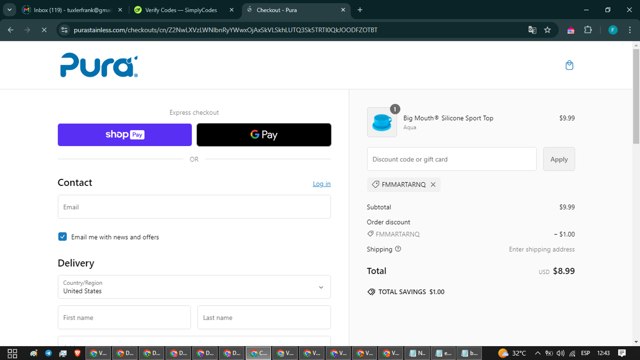Click the Order discount label

pos(389,222)
